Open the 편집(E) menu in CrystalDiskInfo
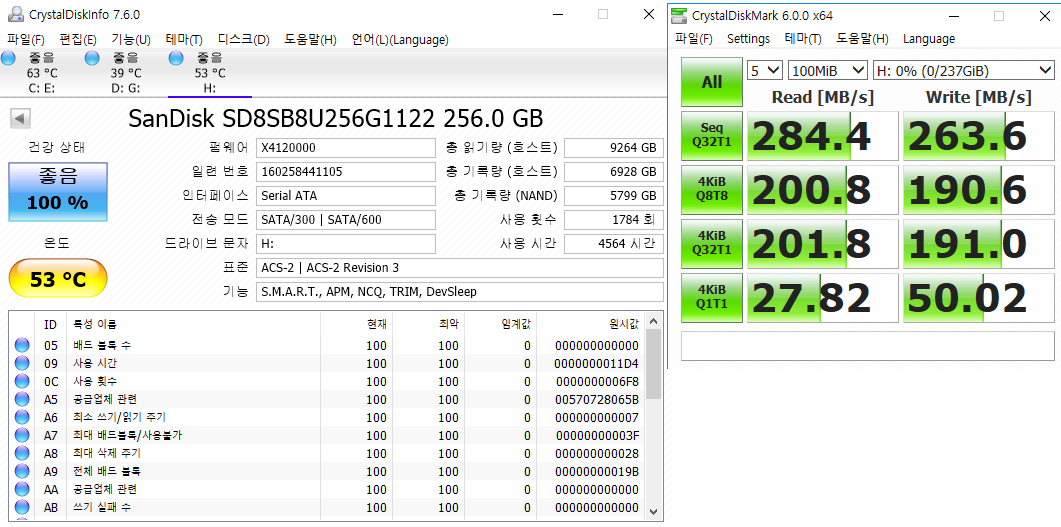This screenshot has width=1061, height=527. tap(78, 40)
